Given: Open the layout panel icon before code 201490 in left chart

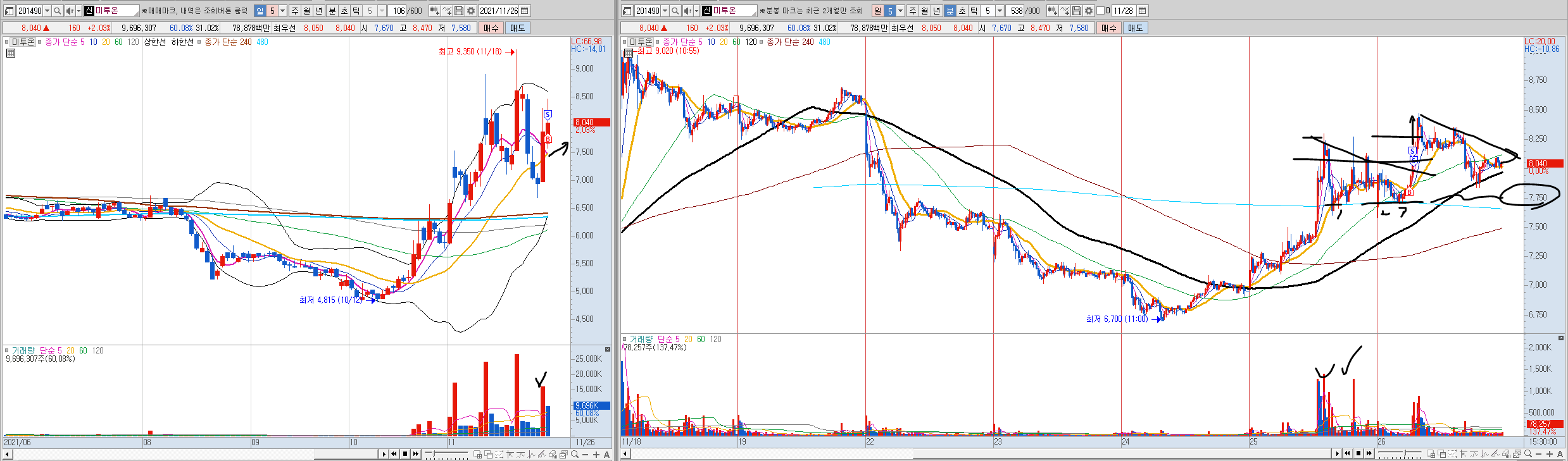Looking at the screenshot, I should tap(9, 11).
